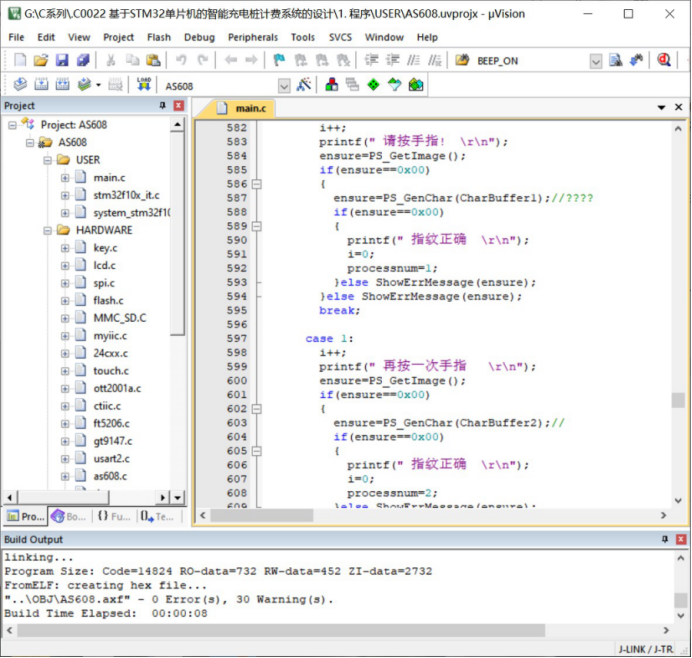Viewport: 692px width, 658px height.
Task: Start debug session with magnifier d icon
Action: (x=664, y=60)
